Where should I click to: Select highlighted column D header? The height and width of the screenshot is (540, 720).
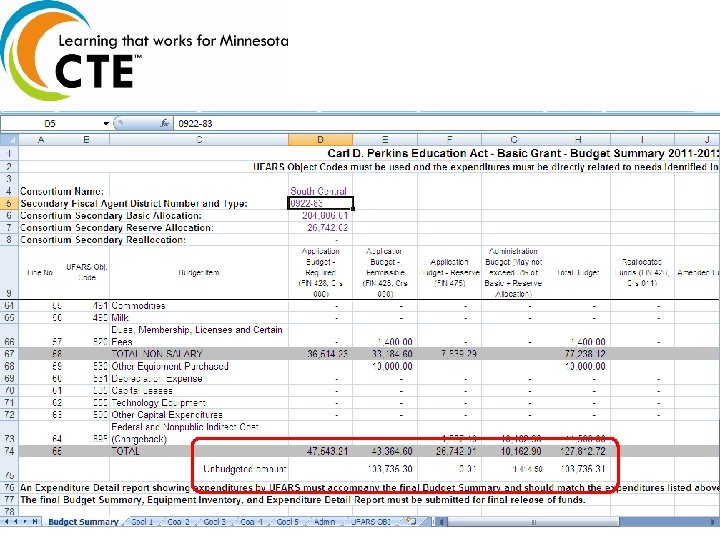(x=321, y=140)
